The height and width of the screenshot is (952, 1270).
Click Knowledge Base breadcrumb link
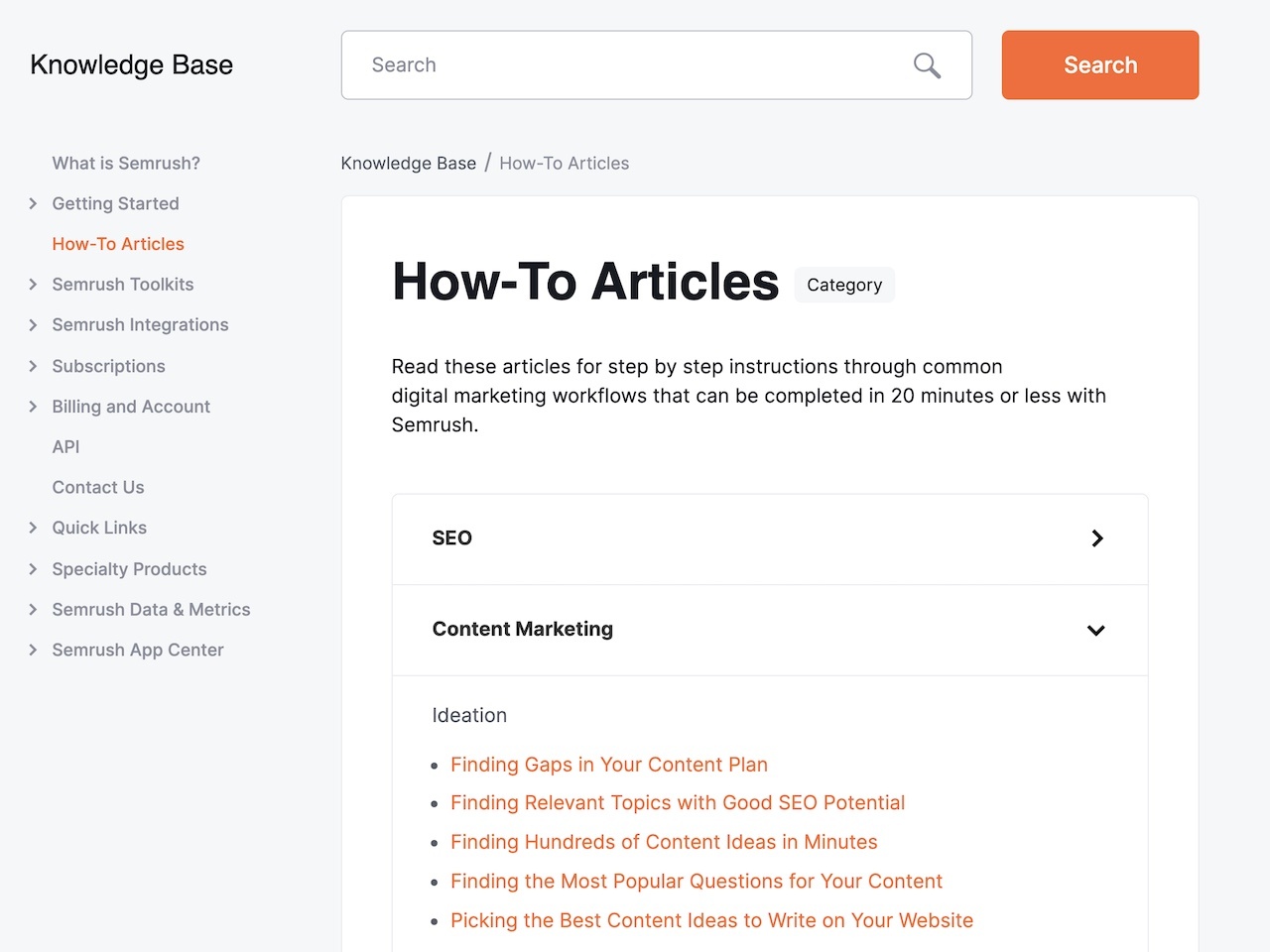409,163
